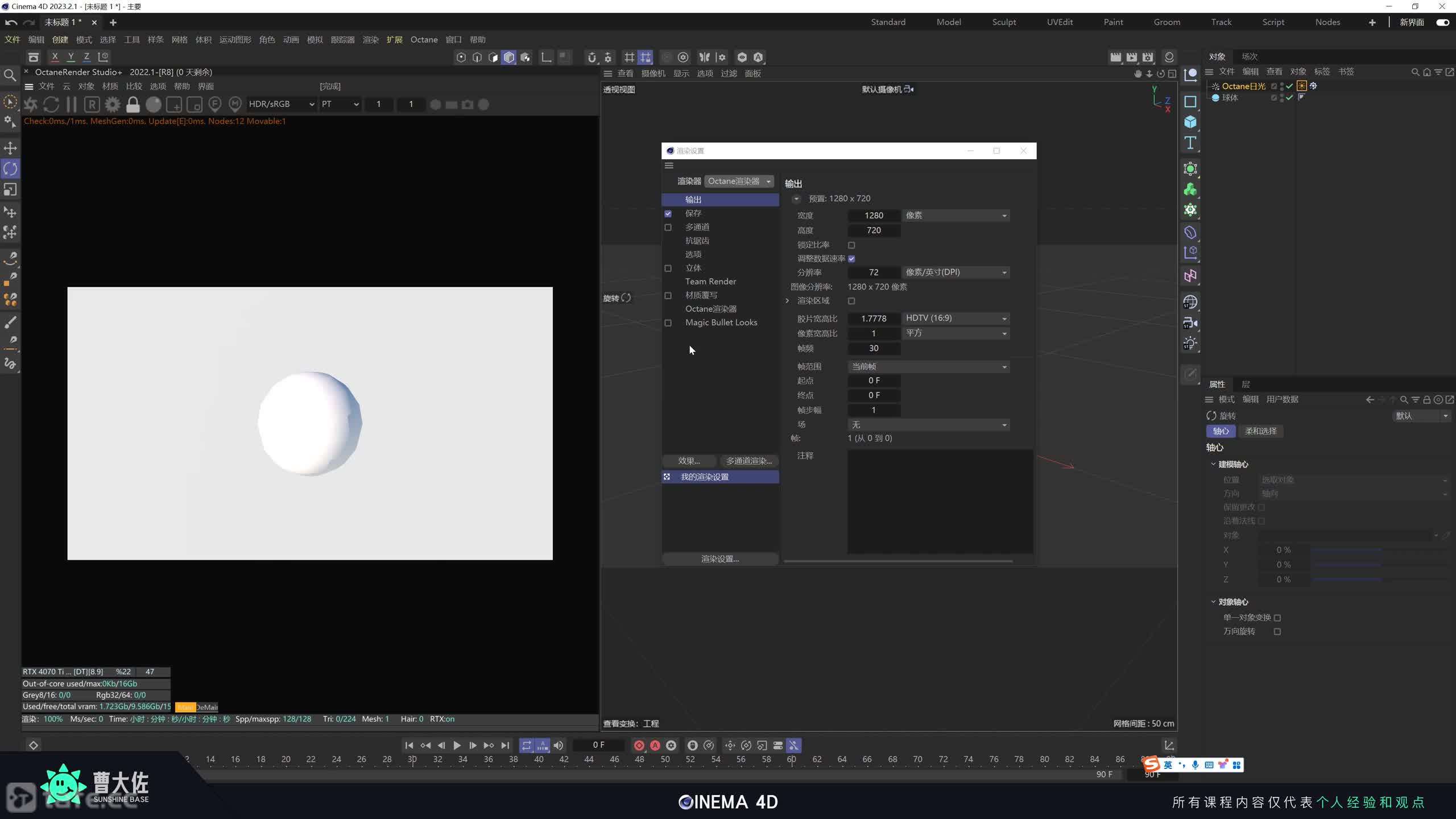Click the lock resolution padlock icon
The height and width of the screenshot is (819, 1456).
pos(133,105)
